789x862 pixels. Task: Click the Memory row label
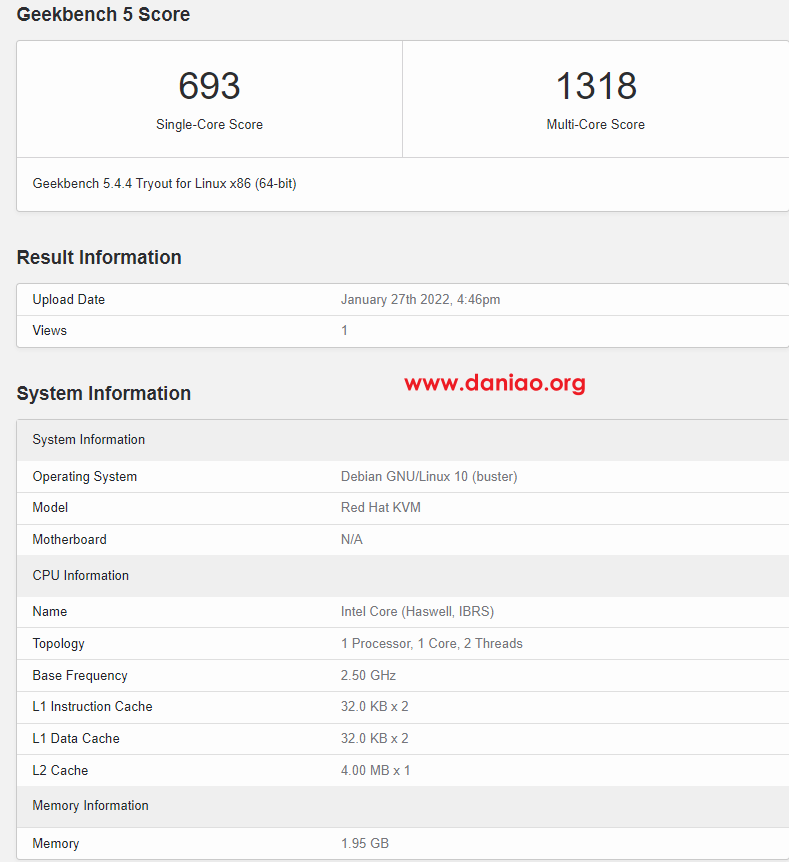[x=56, y=843]
